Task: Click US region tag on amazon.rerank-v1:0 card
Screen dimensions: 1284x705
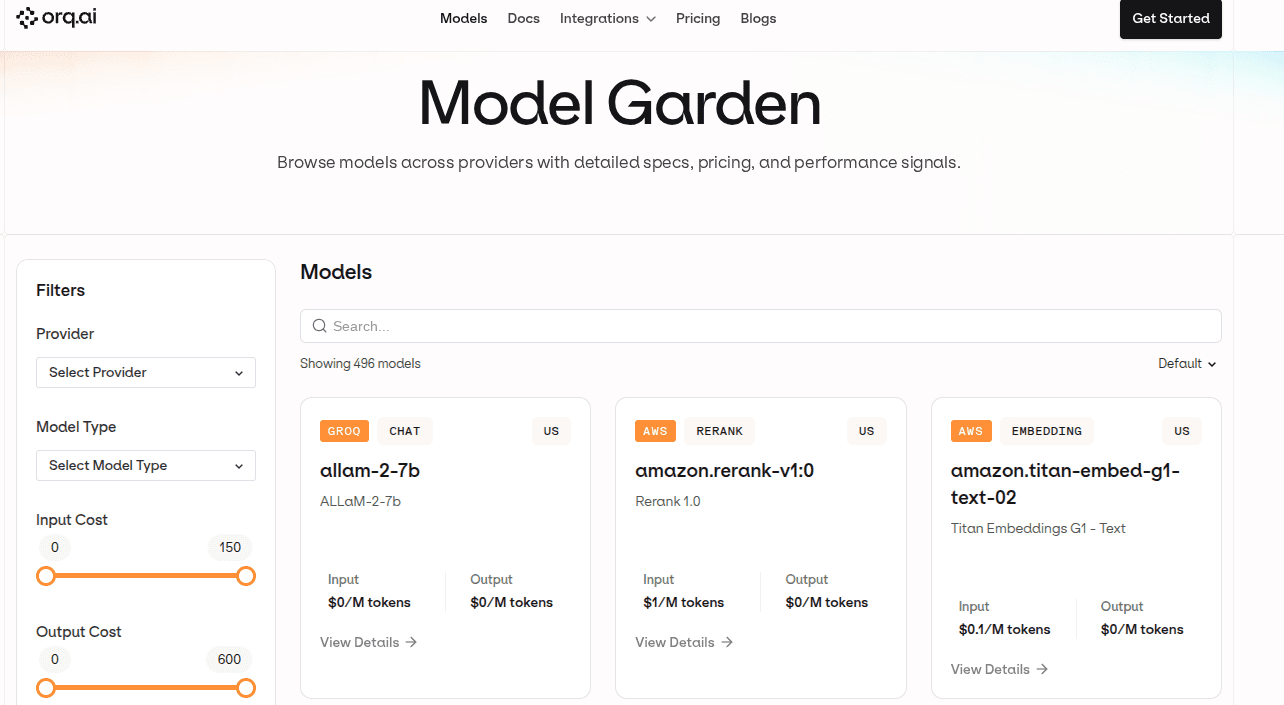Action: (866, 431)
